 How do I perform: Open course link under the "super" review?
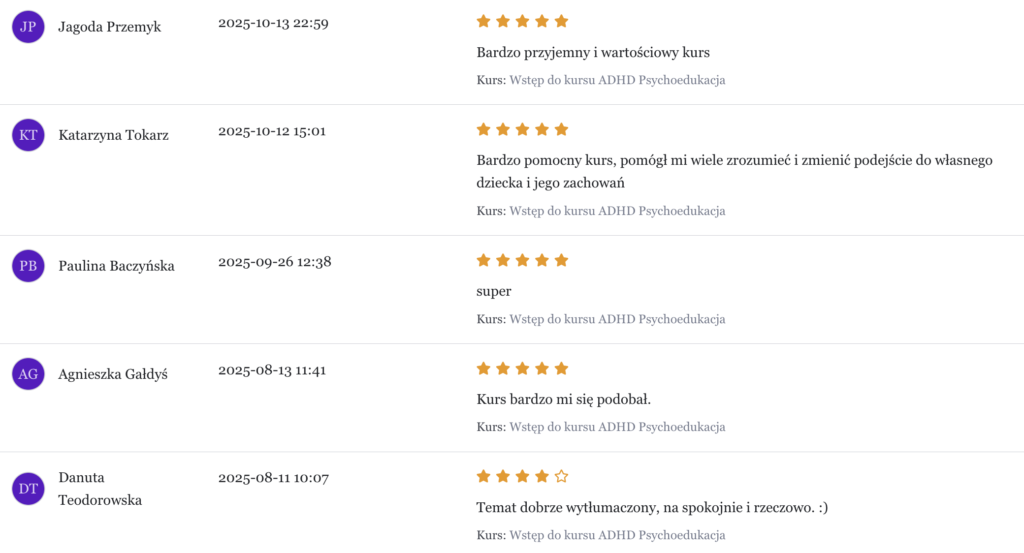click(617, 319)
